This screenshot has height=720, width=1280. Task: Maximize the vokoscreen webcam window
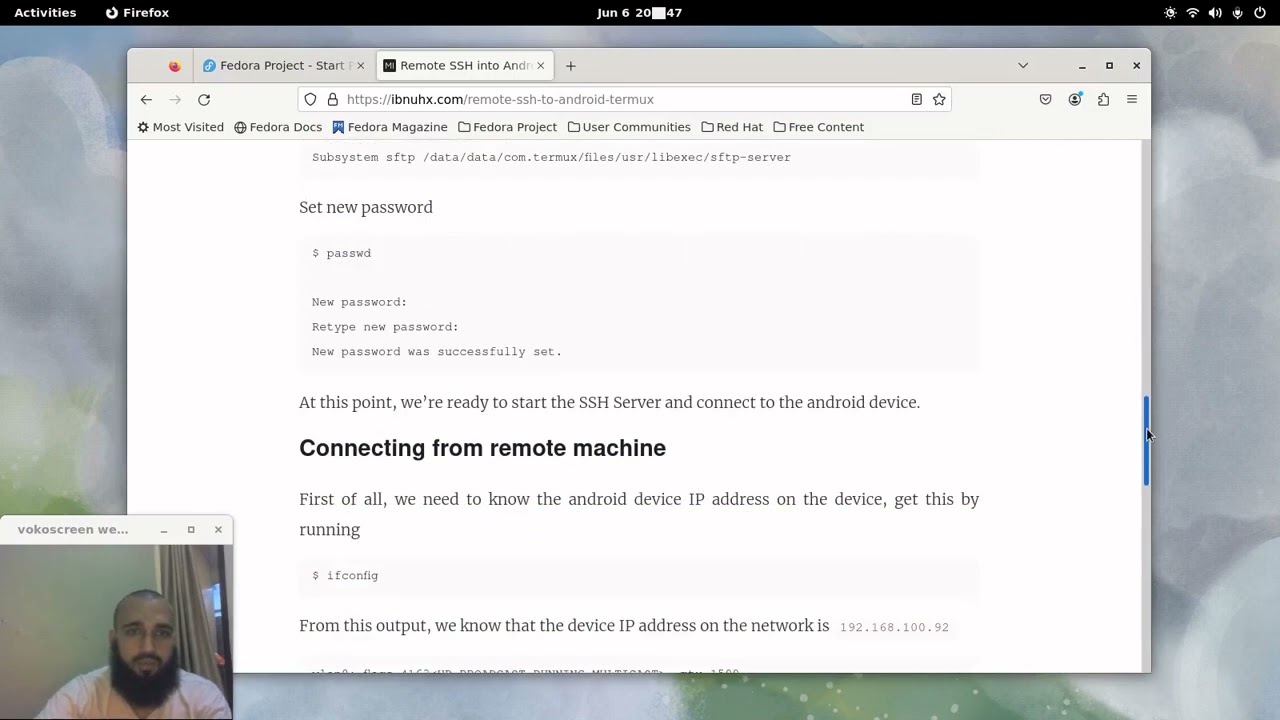(191, 530)
